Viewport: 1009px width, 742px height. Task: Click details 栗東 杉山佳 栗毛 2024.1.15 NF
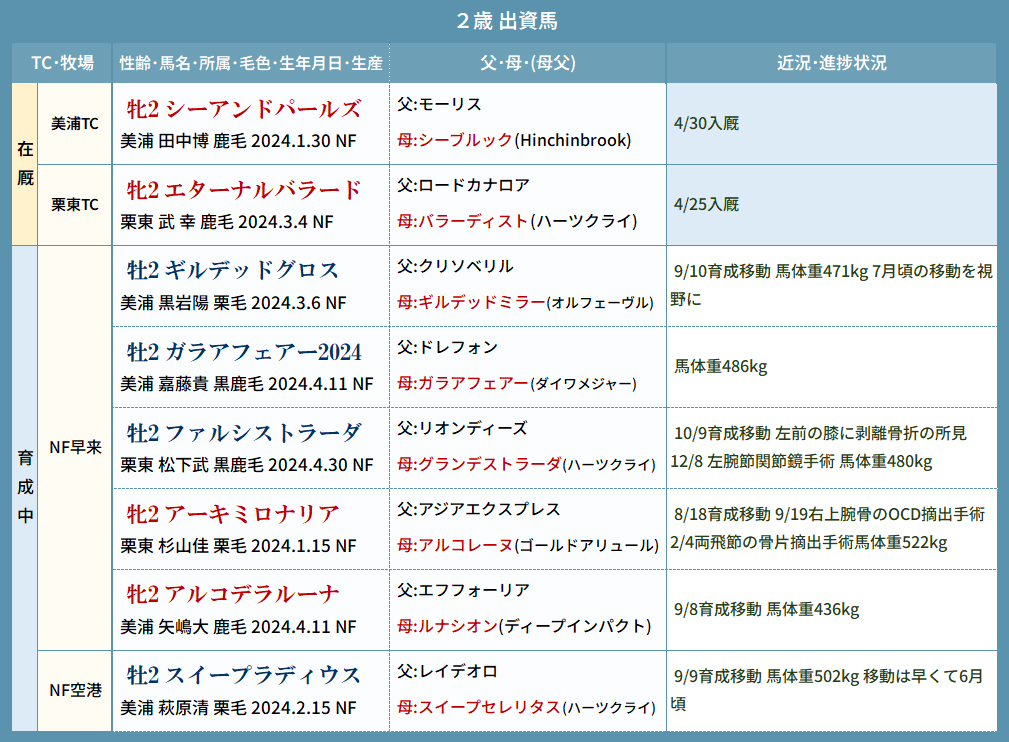(x=238, y=546)
